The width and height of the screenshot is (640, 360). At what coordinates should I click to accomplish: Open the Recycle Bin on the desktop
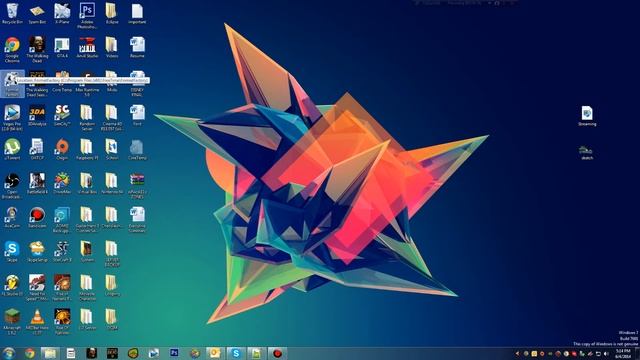(x=12, y=14)
